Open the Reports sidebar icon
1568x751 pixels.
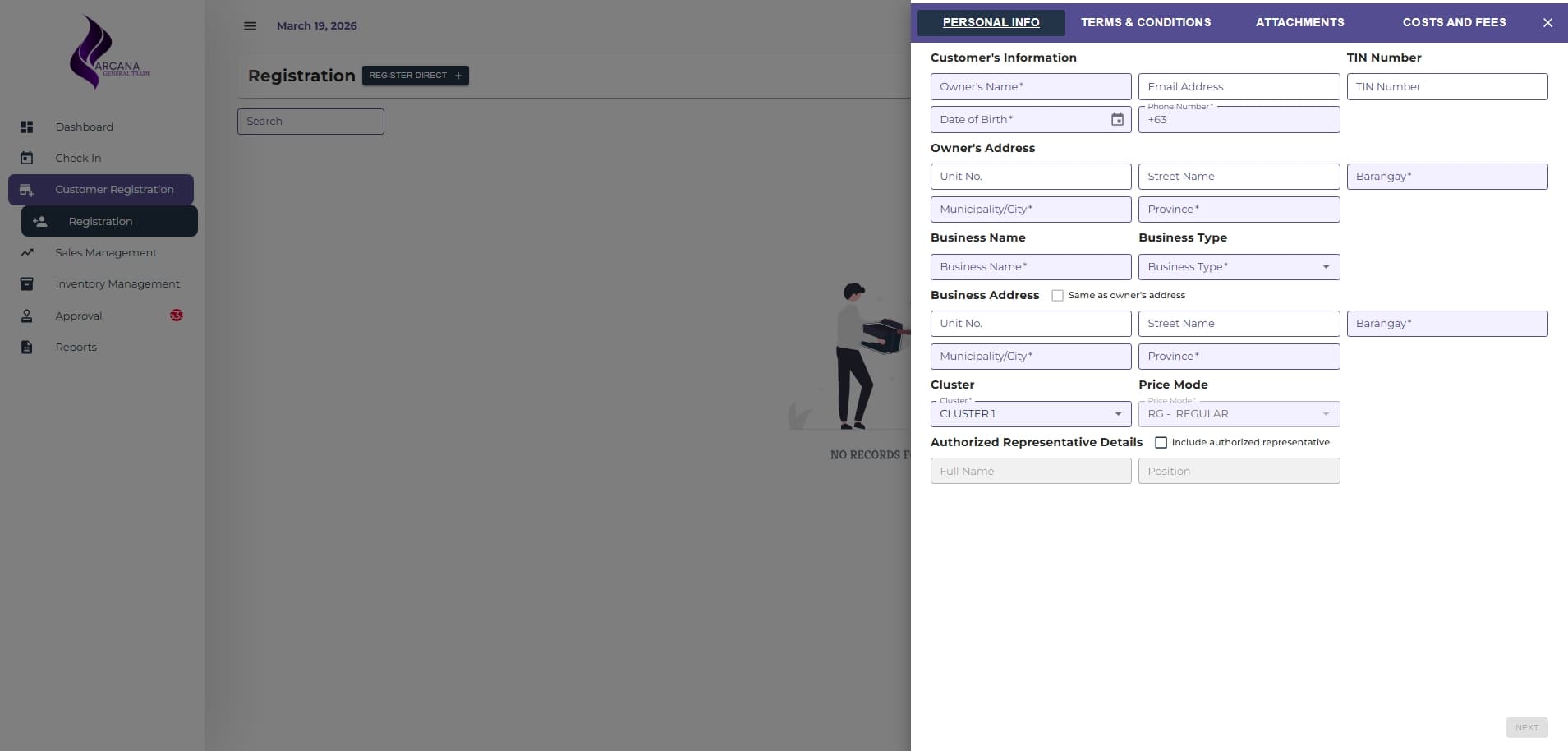pos(27,347)
